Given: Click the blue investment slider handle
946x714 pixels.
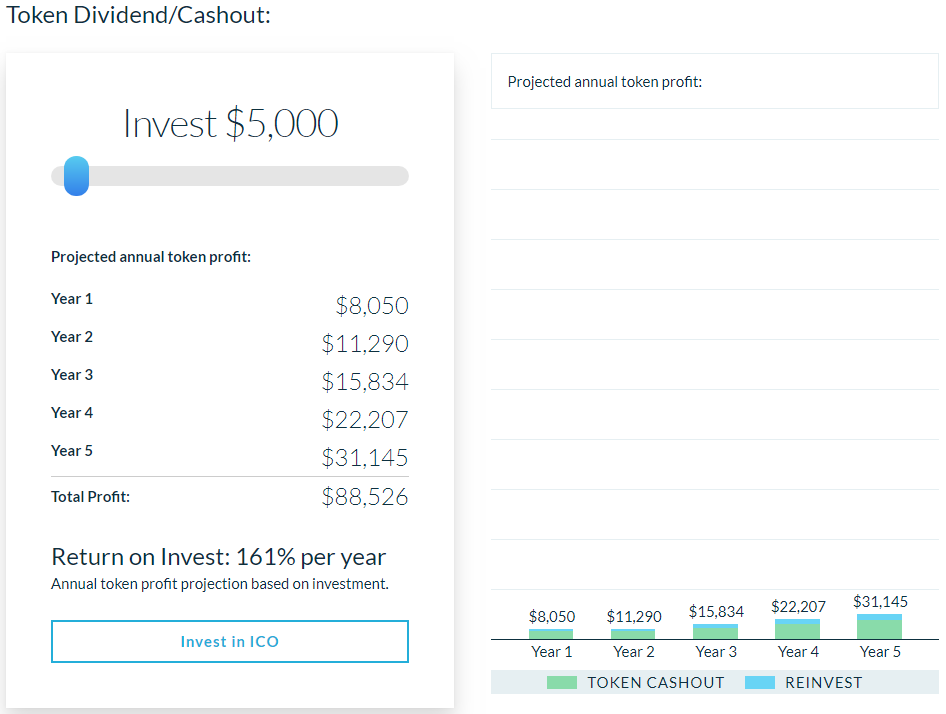Looking at the screenshot, I should click(76, 176).
